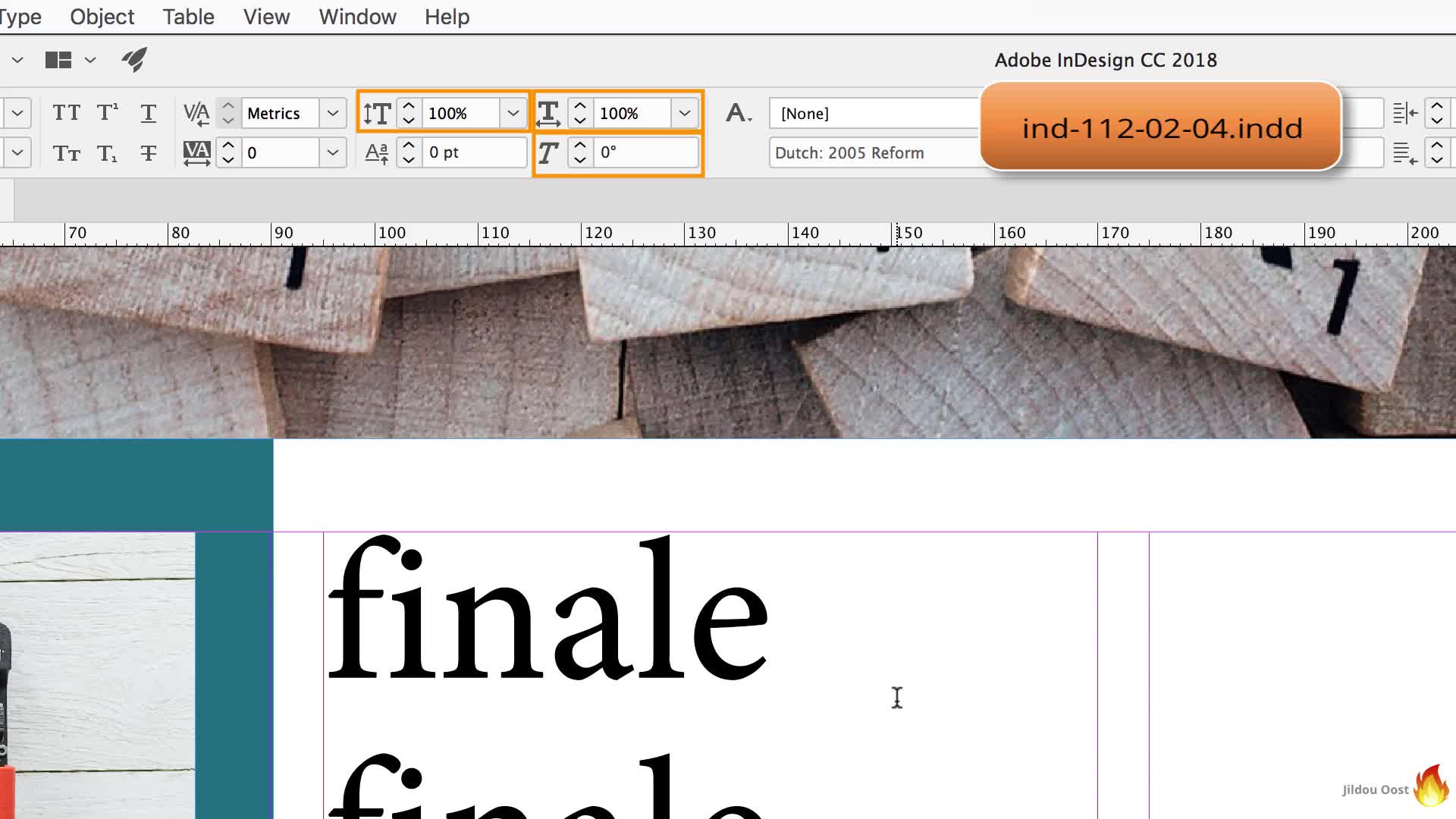Click the white wood photo at left
1456x819 pixels.
[97, 675]
